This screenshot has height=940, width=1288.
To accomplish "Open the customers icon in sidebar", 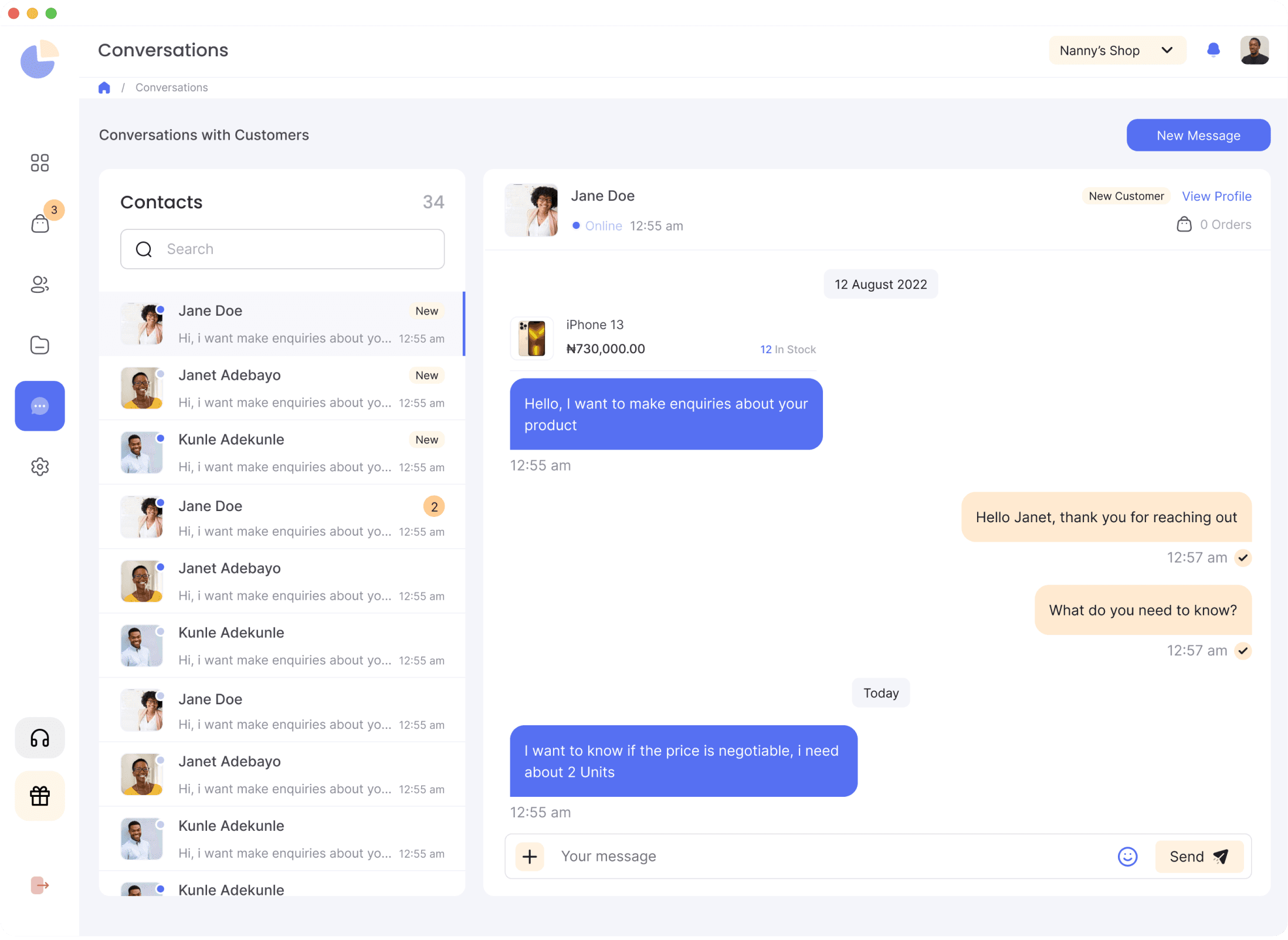I will click(x=40, y=285).
